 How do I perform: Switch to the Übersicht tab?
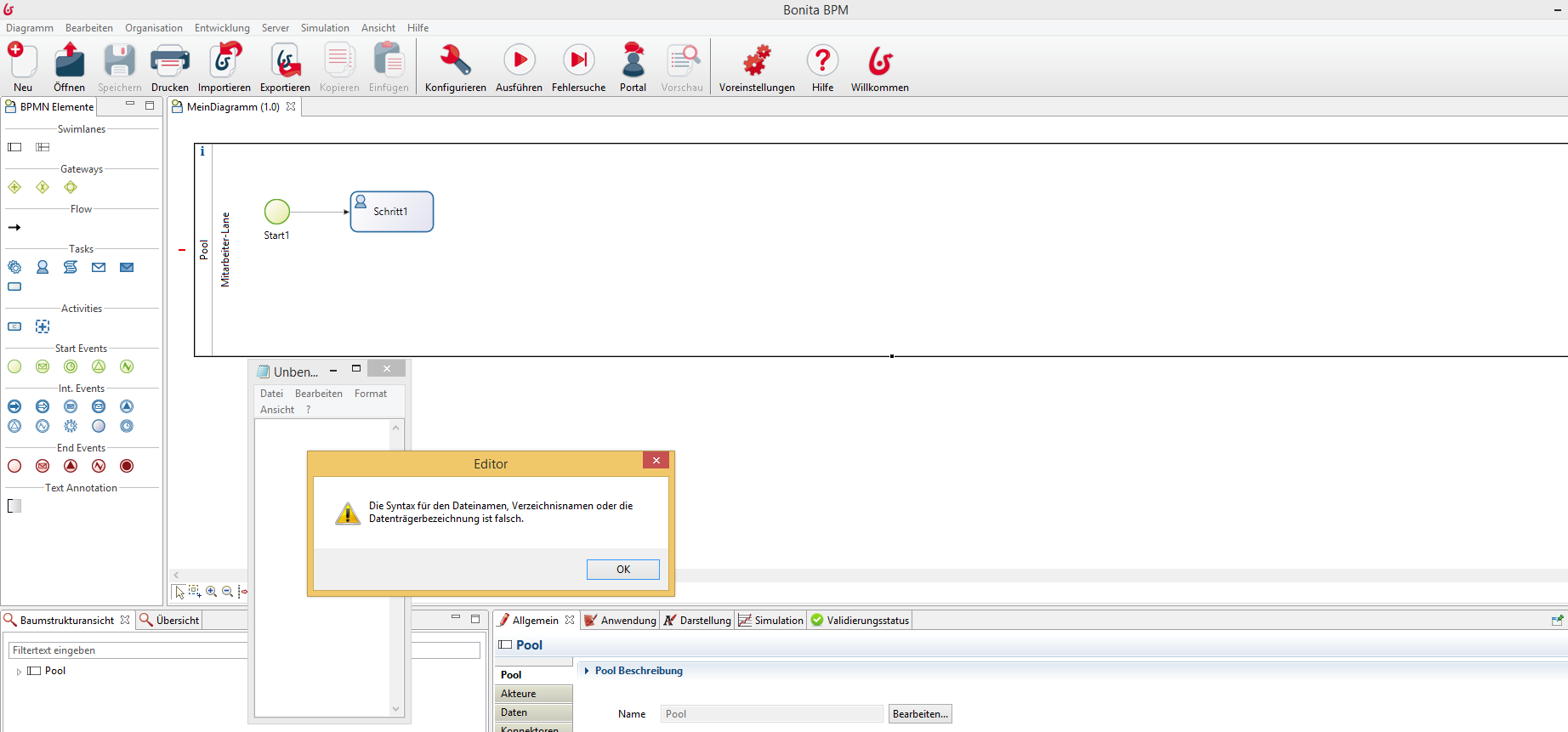pyautogui.click(x=169, y=621)
